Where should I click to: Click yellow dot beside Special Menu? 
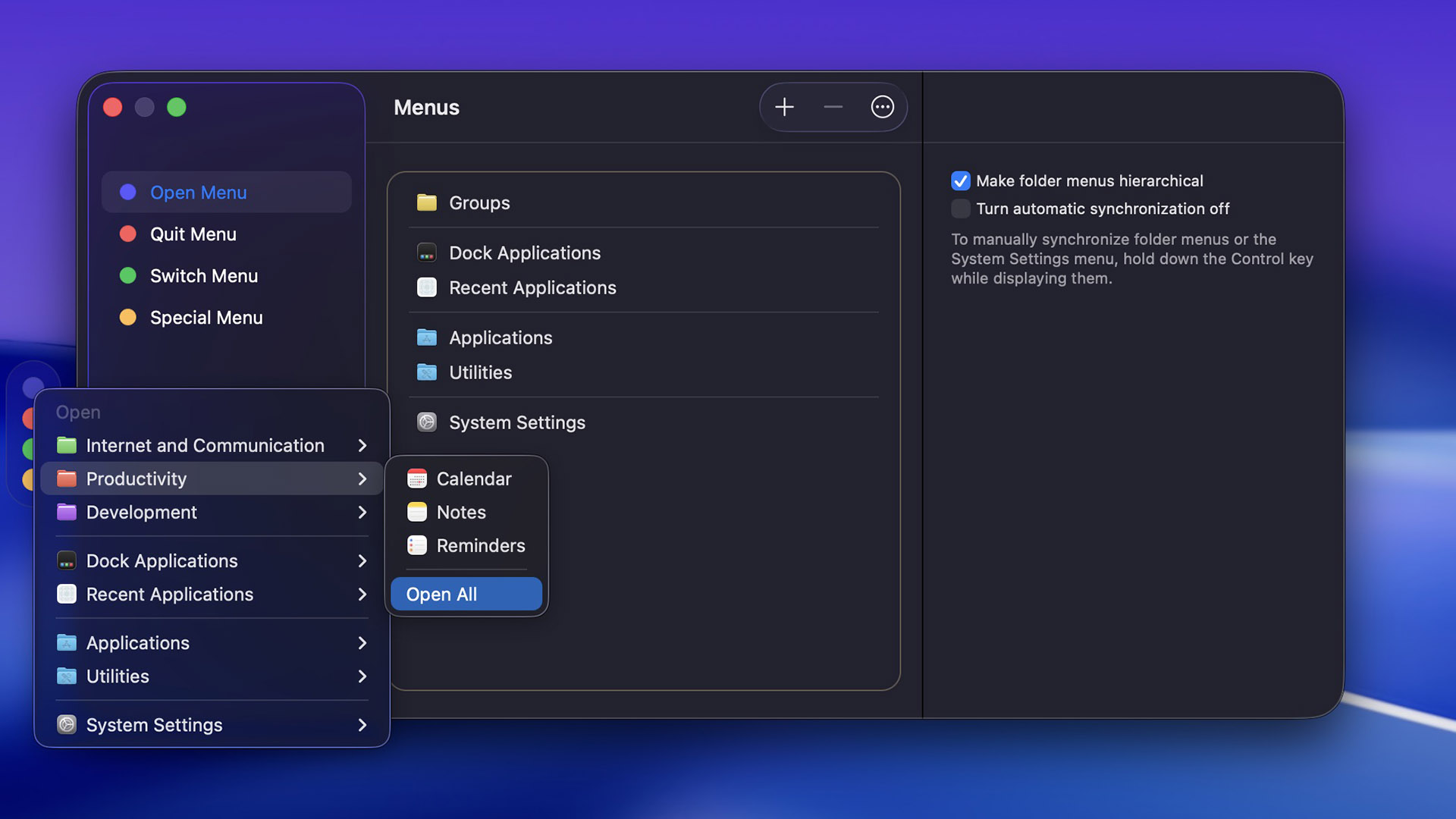128,317
